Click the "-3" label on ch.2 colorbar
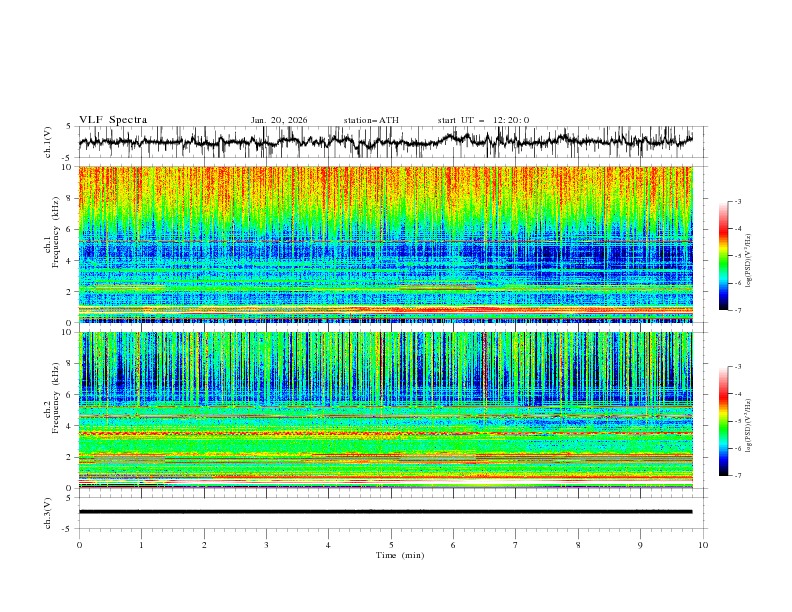This screenshot has width=792, height=612. (x=738, y=367)
